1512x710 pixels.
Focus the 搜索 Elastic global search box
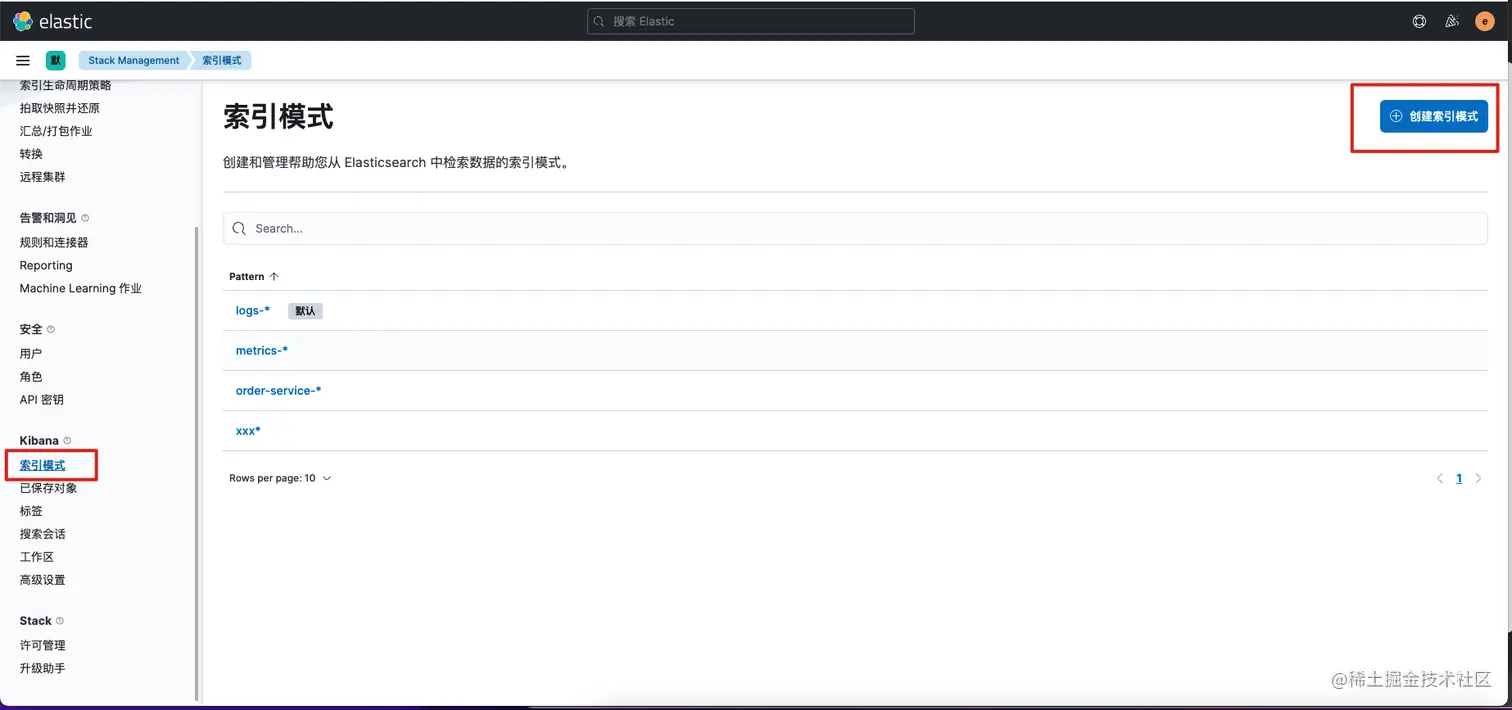751,21
